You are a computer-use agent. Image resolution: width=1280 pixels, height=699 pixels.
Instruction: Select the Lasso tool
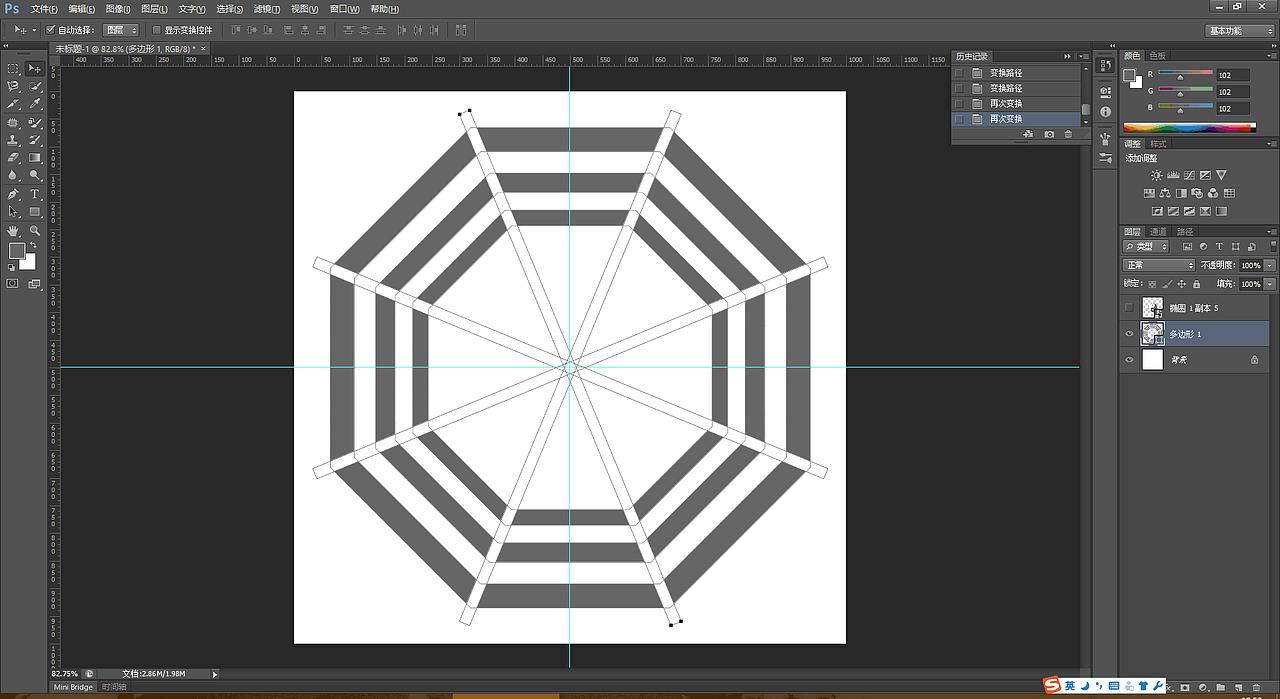coord(13,87)
